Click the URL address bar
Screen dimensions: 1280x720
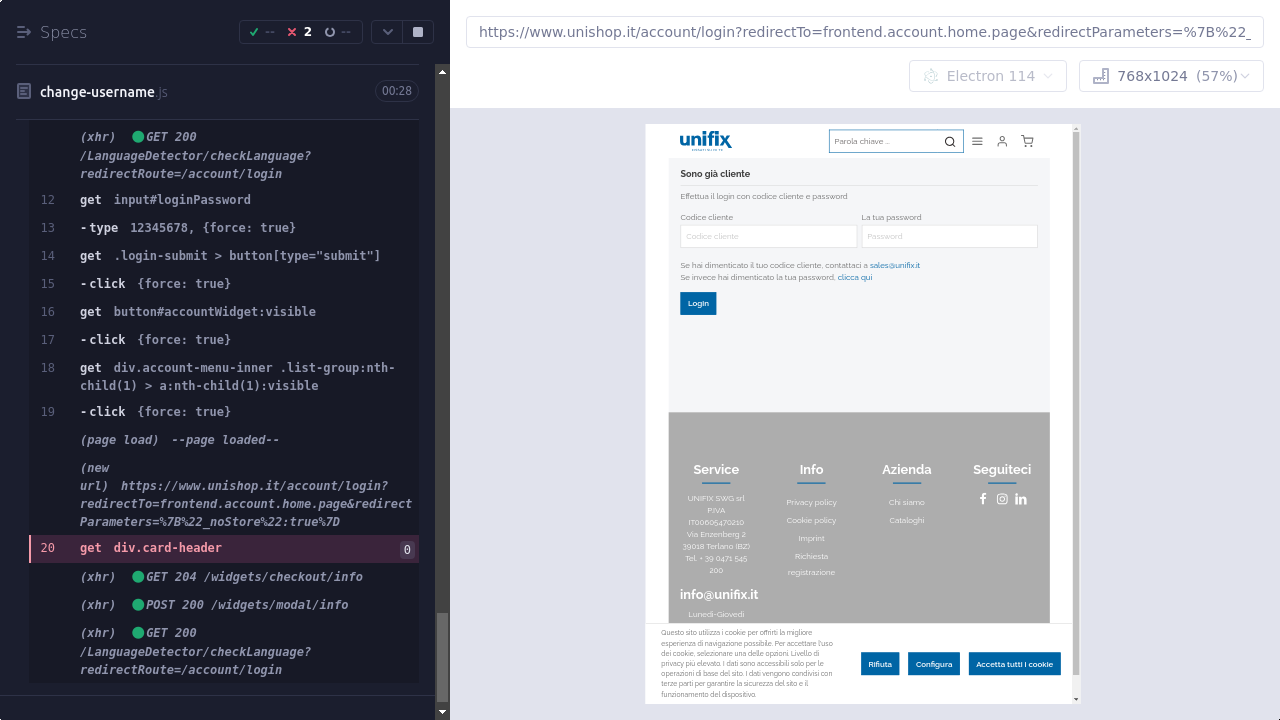[x=864, y=32]
